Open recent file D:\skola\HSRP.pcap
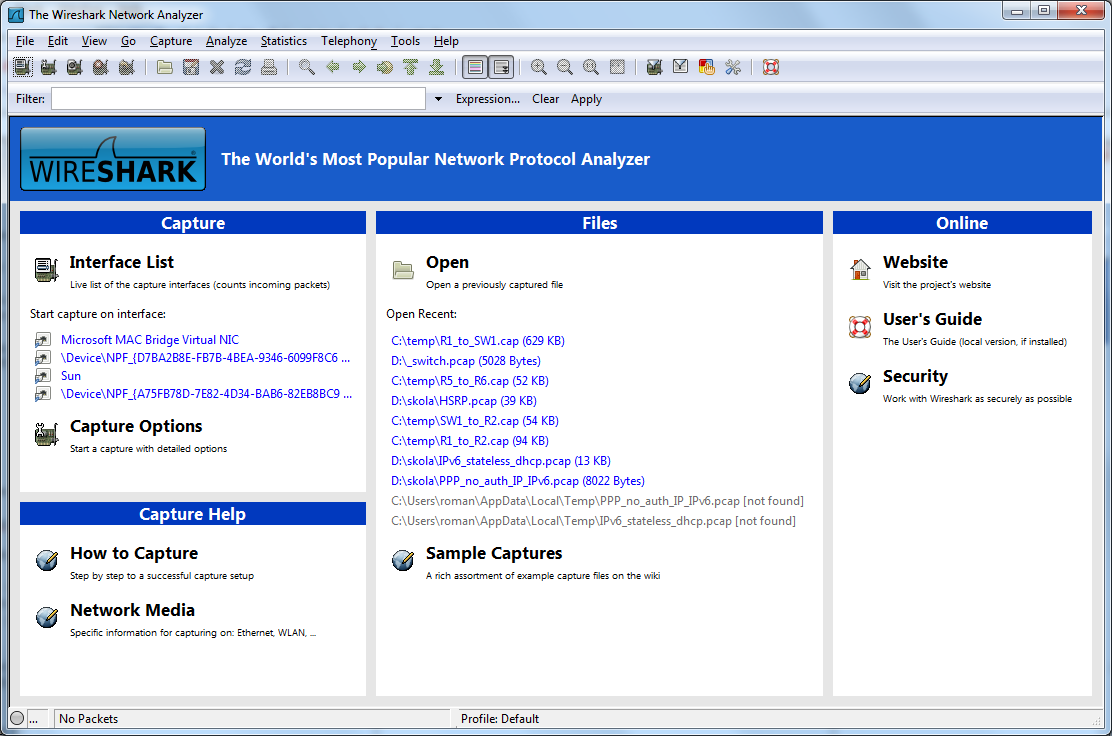1112x736 pixels. click(464, 401)
